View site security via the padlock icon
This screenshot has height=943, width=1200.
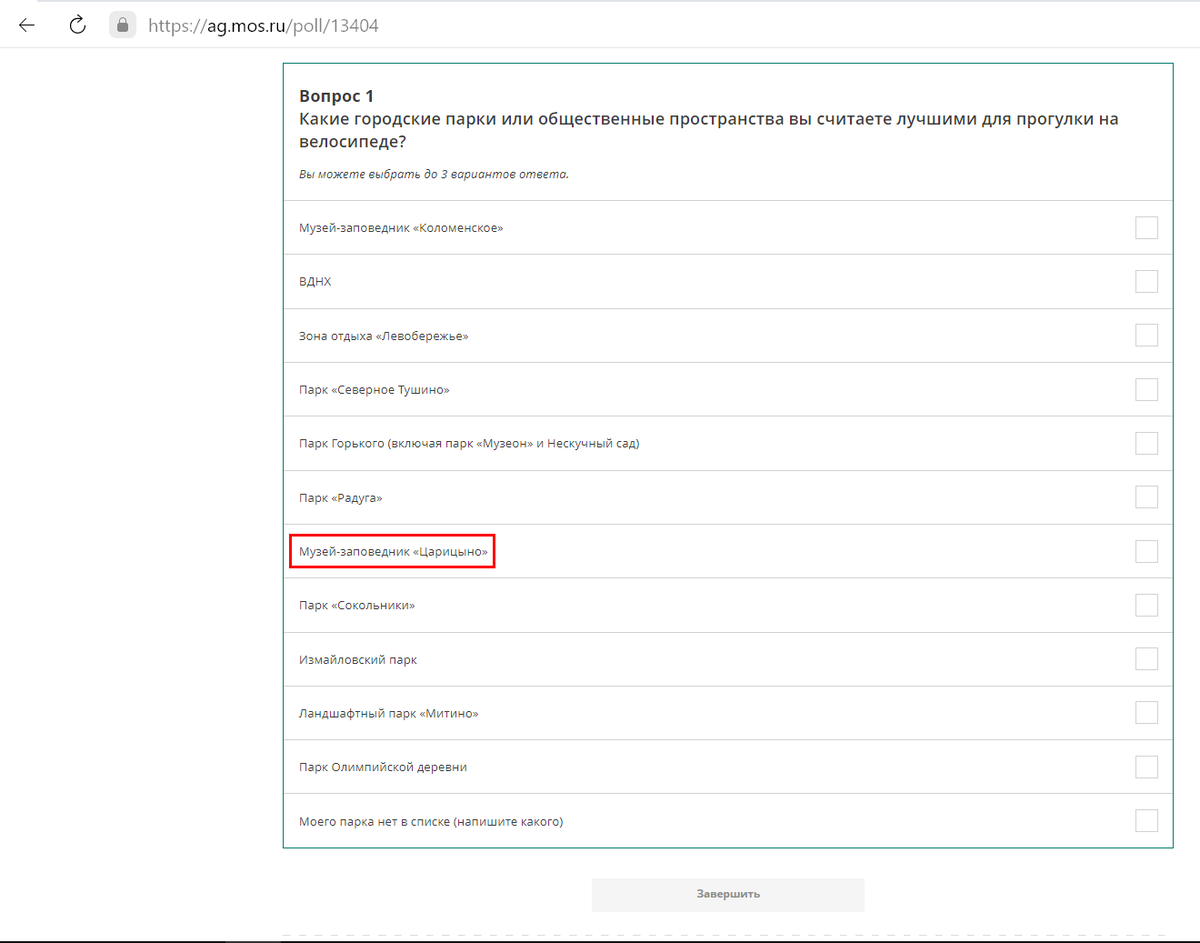click(122, 25)
